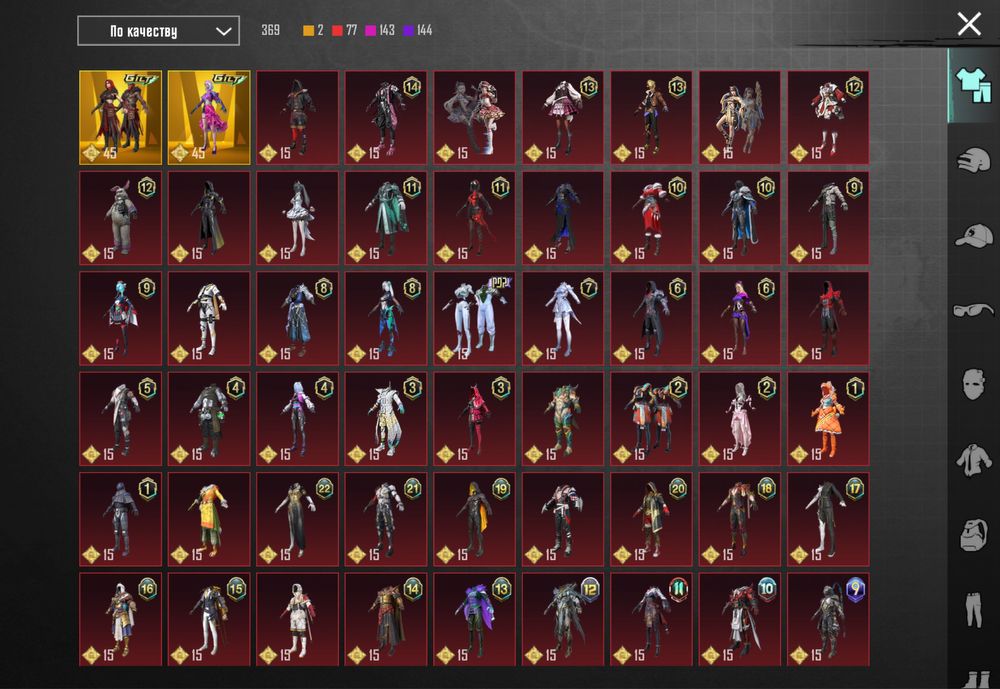Select the level 17 black-white outfit
Viewport: 1000px width, 689px height.
(x=828, y=519)
